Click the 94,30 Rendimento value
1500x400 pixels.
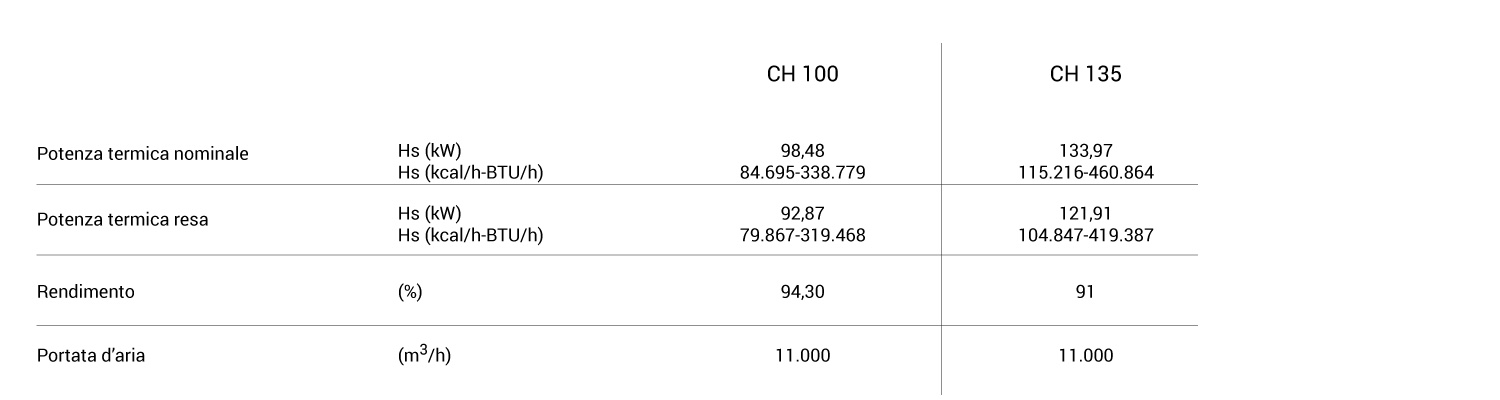(x=802, y=292)
